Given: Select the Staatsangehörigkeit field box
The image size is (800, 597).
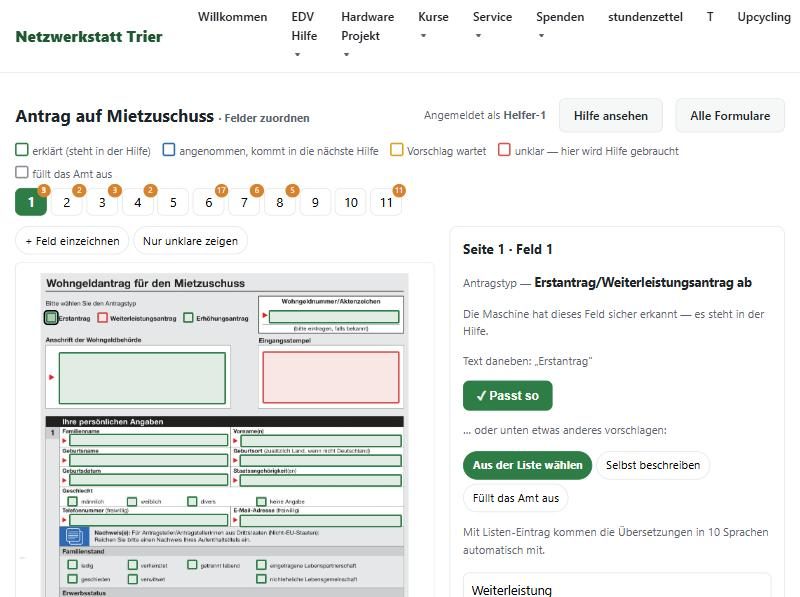Looking at the screenshot, I should (x=321, y=480).
